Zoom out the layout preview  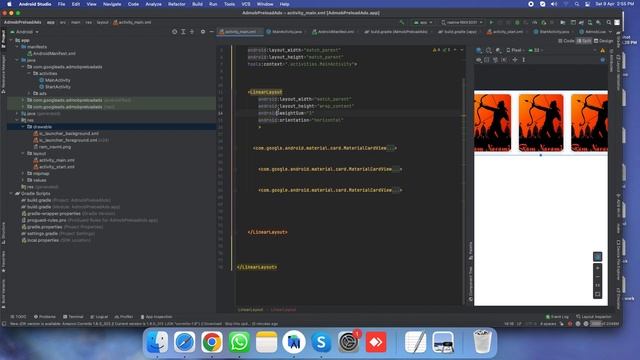[x=598, y=277]
